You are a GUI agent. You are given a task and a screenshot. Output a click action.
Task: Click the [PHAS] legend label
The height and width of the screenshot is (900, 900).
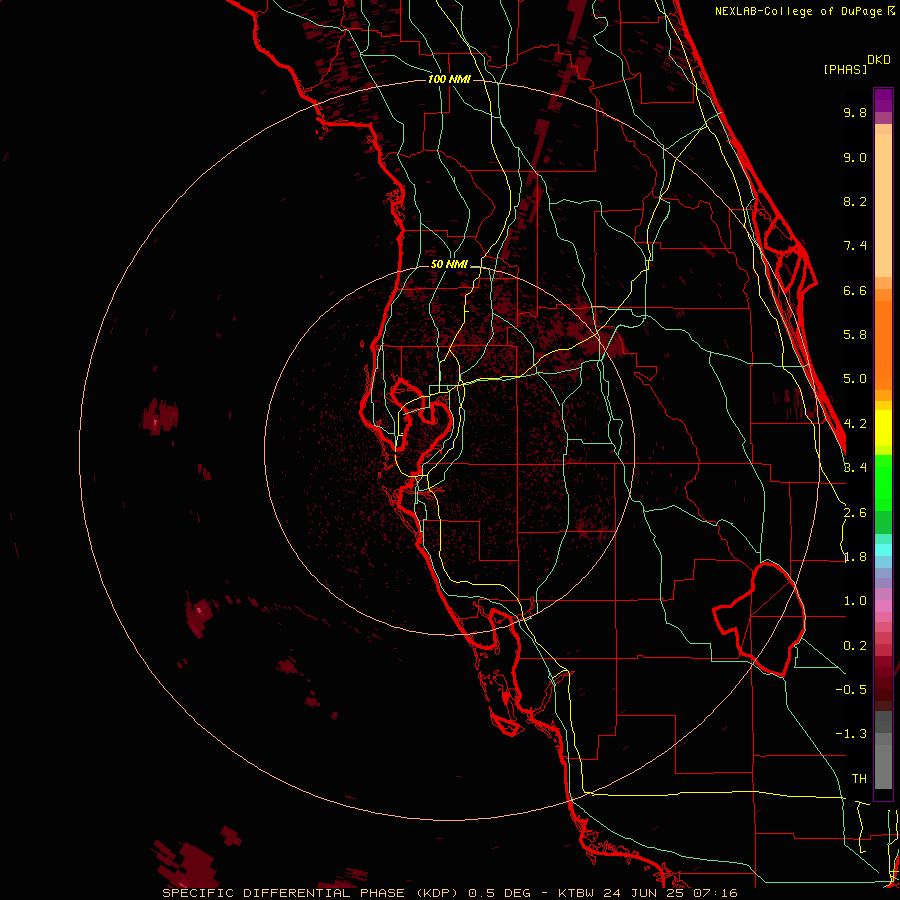[x=845, y=70]
